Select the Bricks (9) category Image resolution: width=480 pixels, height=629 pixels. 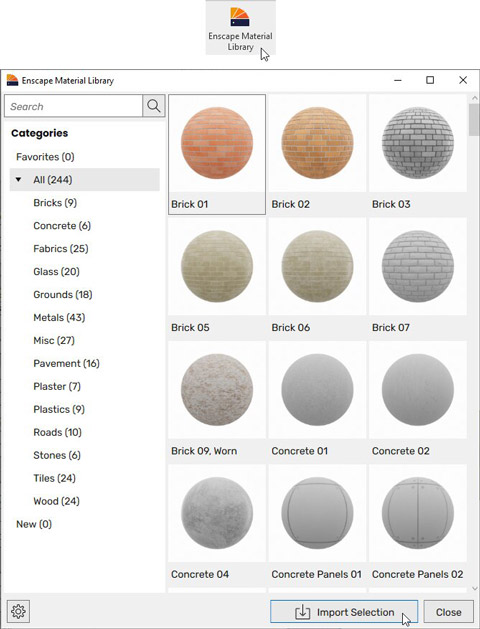(55, 203)
